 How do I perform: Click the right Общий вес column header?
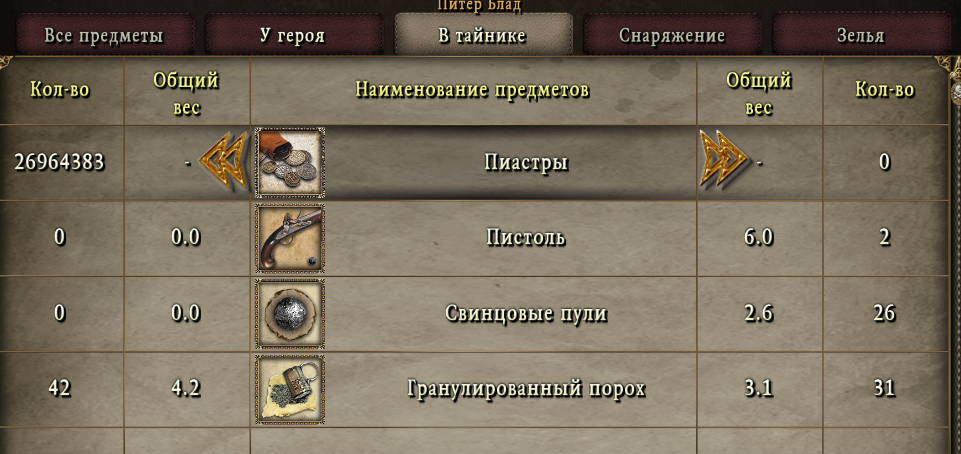759,94
